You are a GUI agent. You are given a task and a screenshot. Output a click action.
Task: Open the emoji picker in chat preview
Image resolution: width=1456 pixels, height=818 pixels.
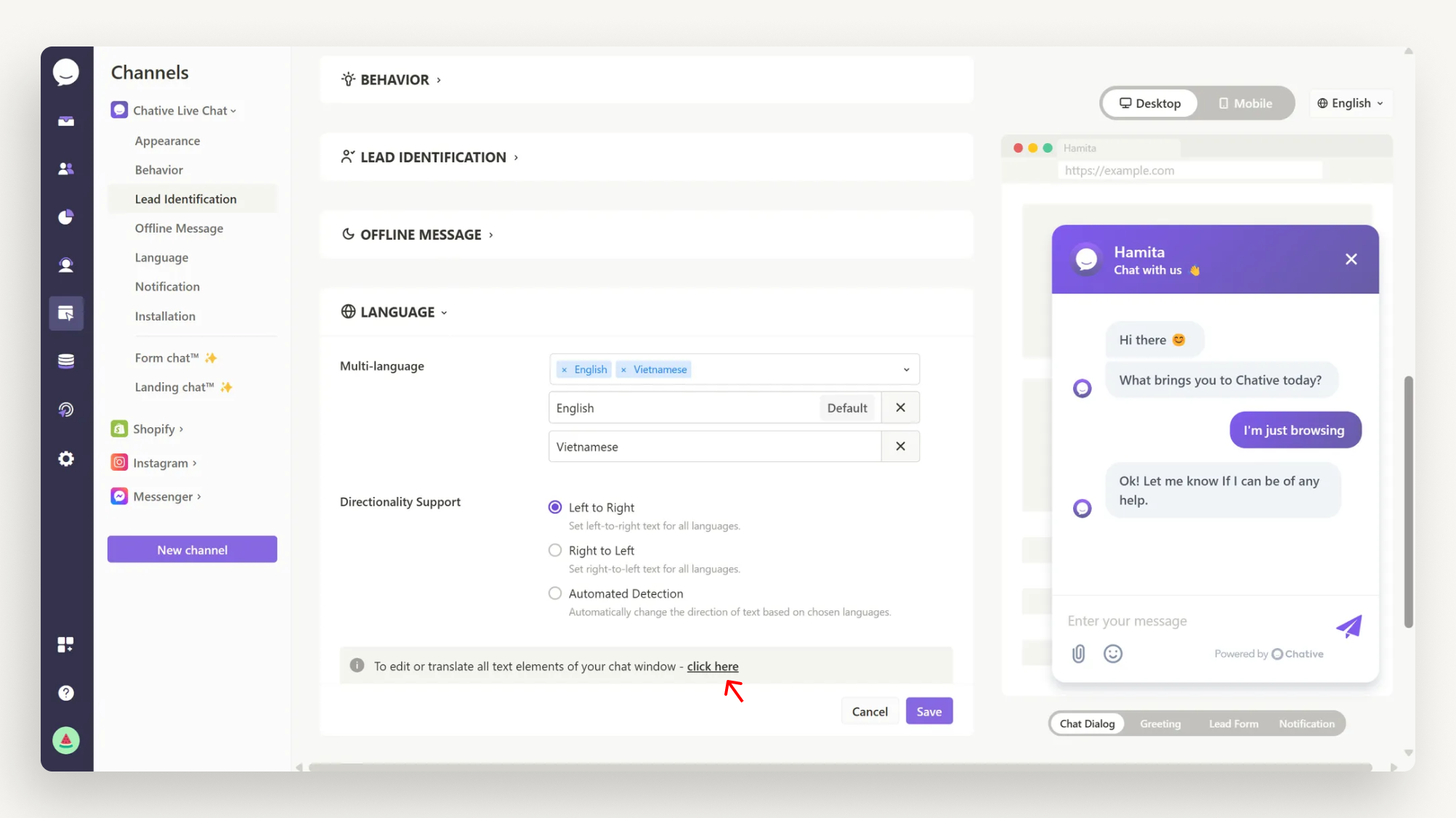point(1112,653)
